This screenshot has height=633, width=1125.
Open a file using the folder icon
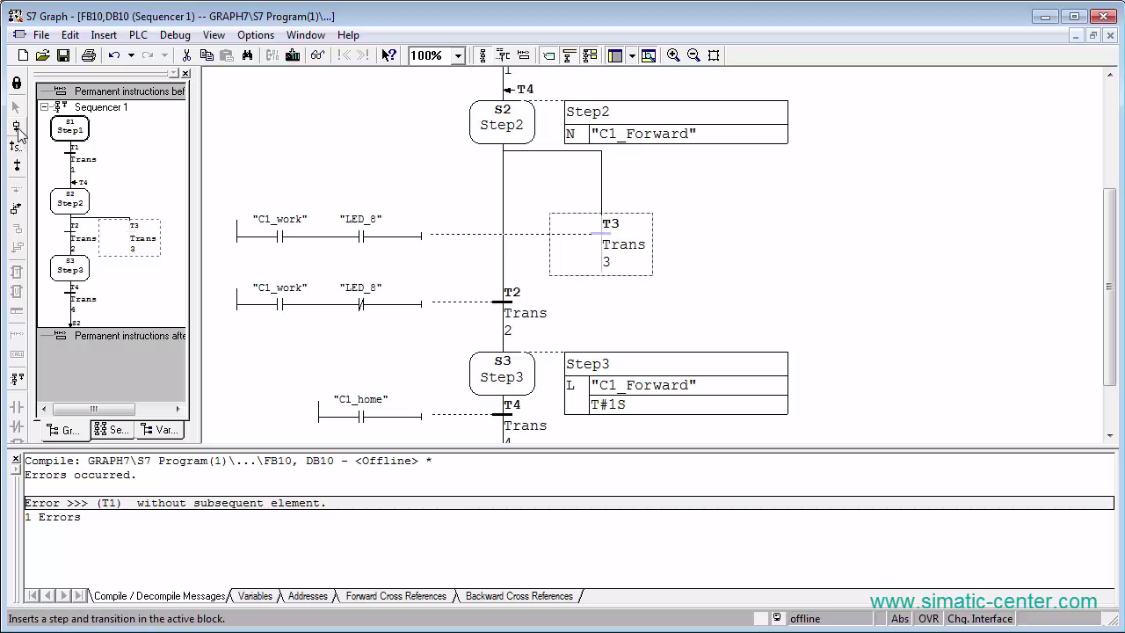[42, 55]
